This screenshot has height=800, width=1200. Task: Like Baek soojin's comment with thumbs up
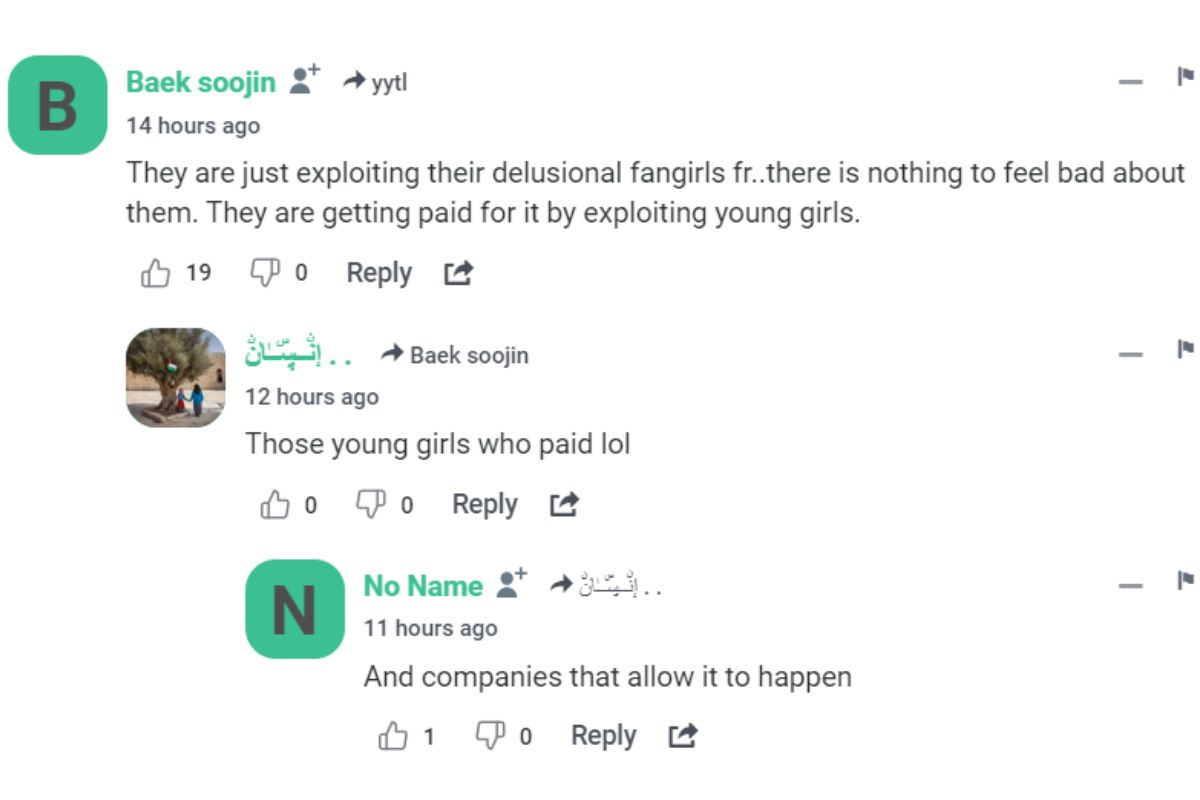156,273
